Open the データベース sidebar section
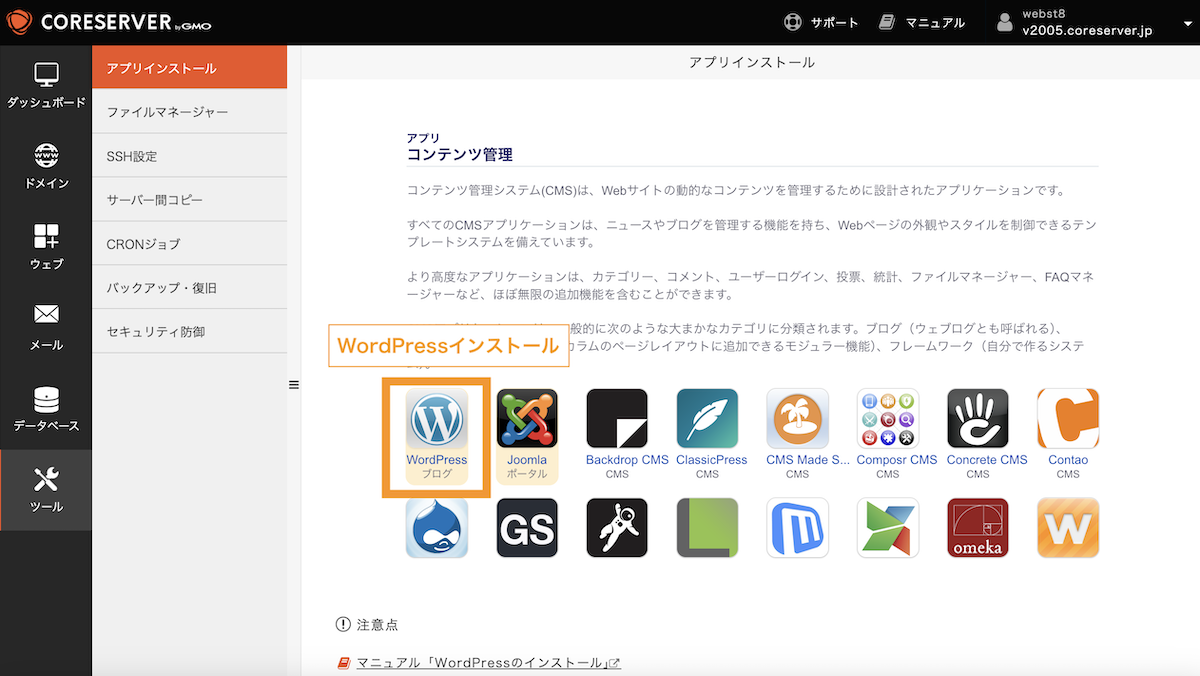This screenshot has width=1200, height=676. 46,410
